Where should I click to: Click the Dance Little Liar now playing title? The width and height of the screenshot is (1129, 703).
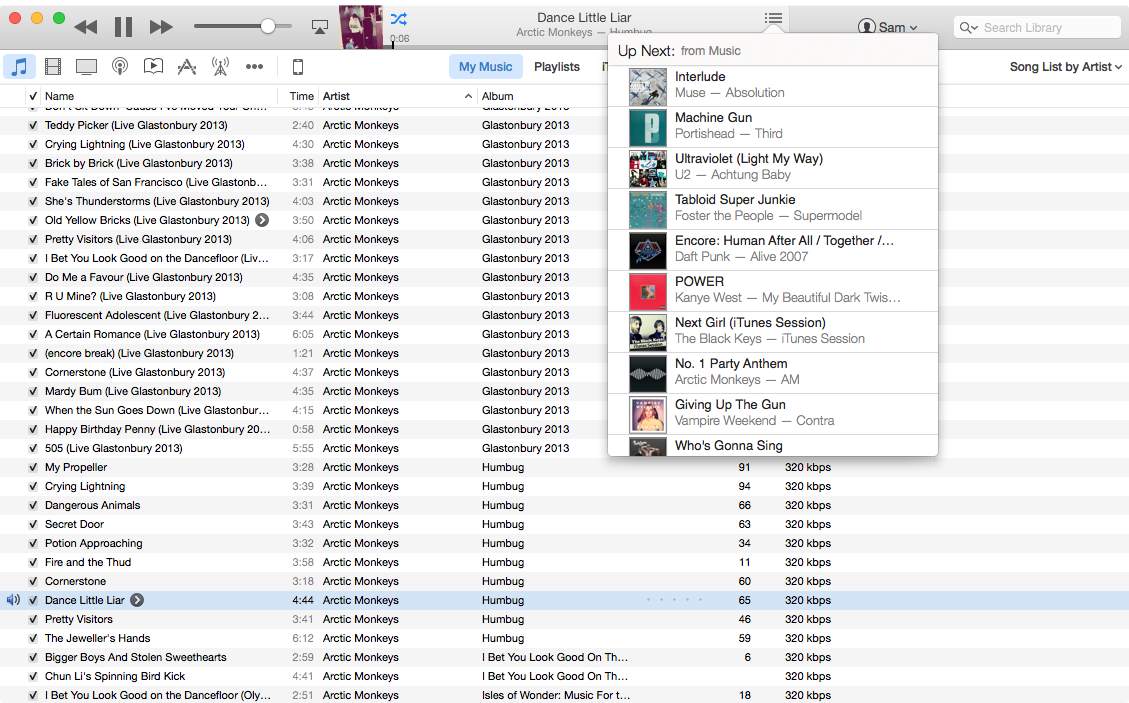(584, 17)
